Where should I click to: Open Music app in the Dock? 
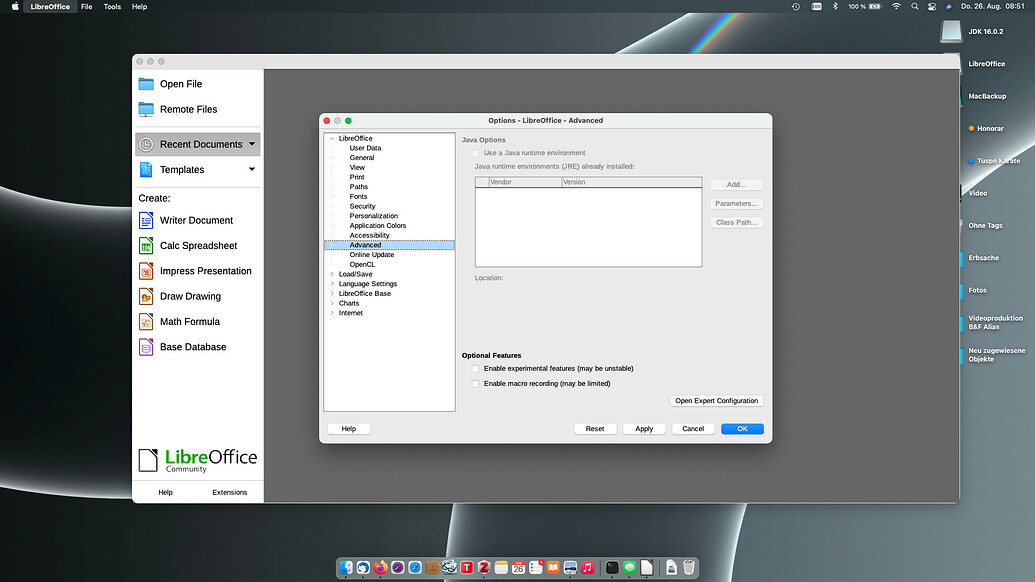coord(587,567)
